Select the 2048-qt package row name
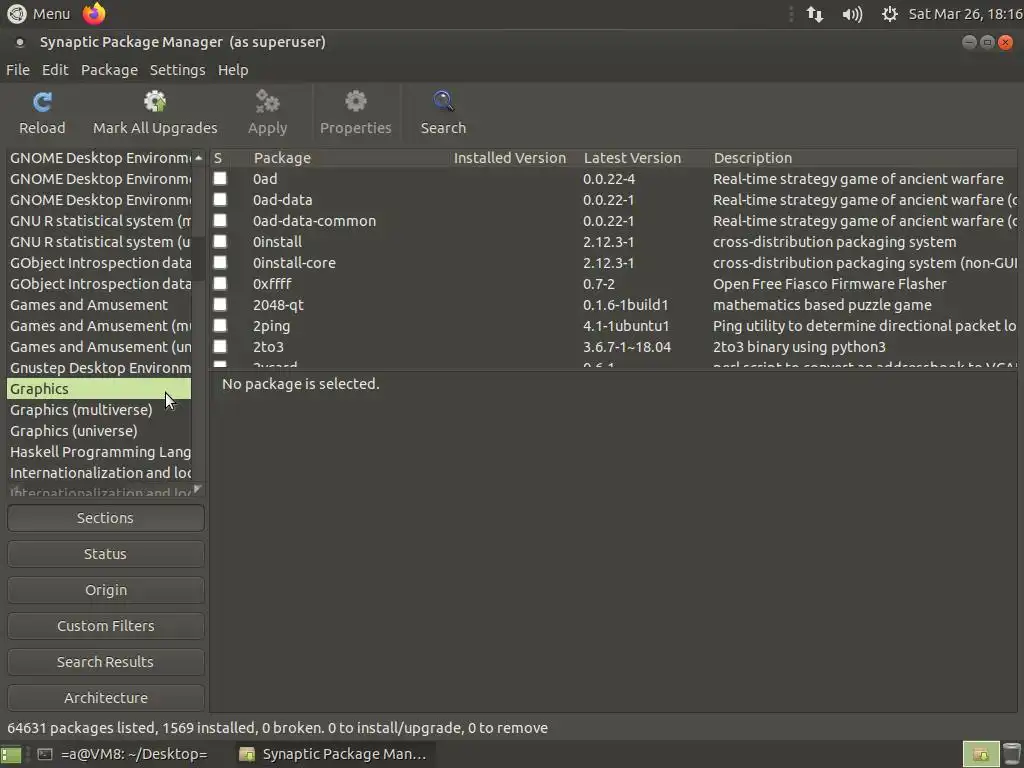The image size is (1024, 768). (278, 305)
